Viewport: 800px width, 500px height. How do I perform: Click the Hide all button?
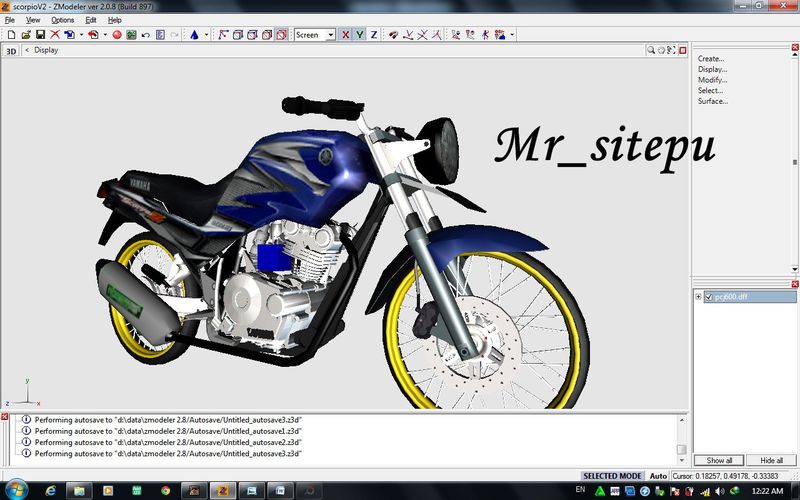[x=771, y=460]
